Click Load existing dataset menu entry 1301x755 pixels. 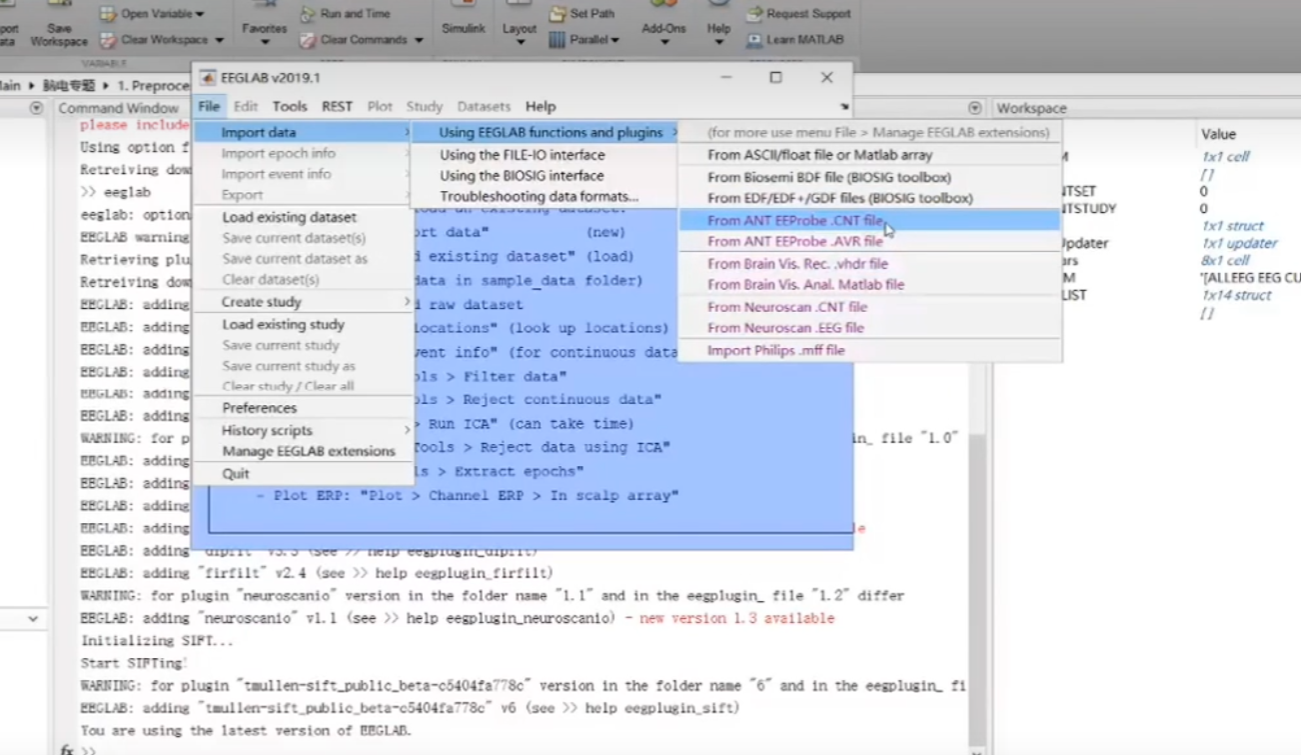pyautogui.click(x=289, y=217)
